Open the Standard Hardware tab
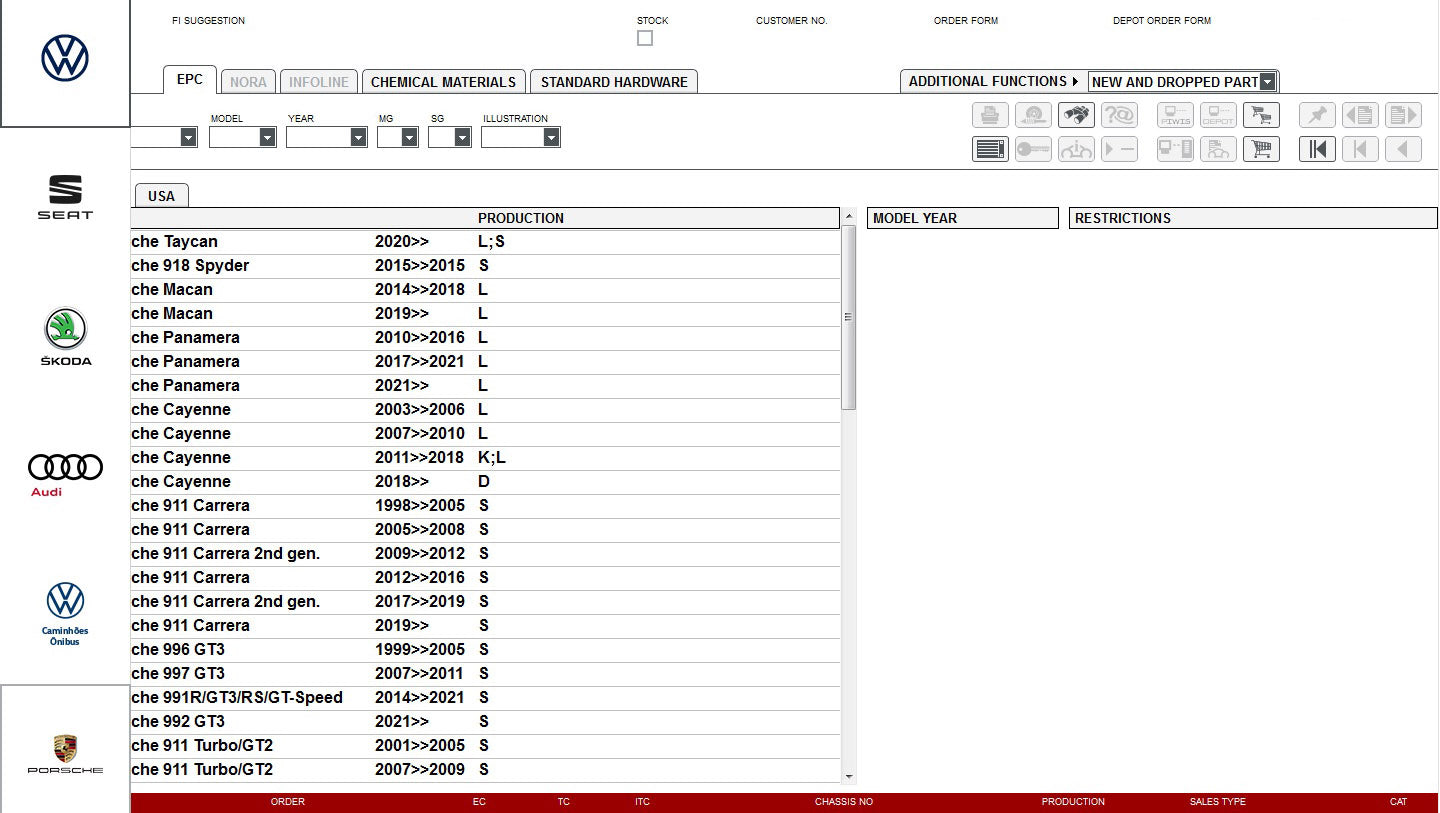The image size is (1440, 813). tap(614, 82)
